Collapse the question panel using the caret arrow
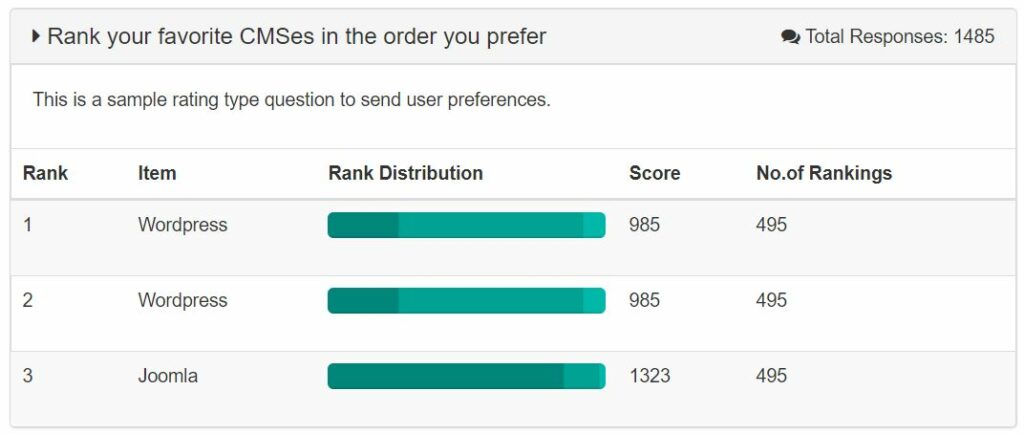 tap(36, 37)
